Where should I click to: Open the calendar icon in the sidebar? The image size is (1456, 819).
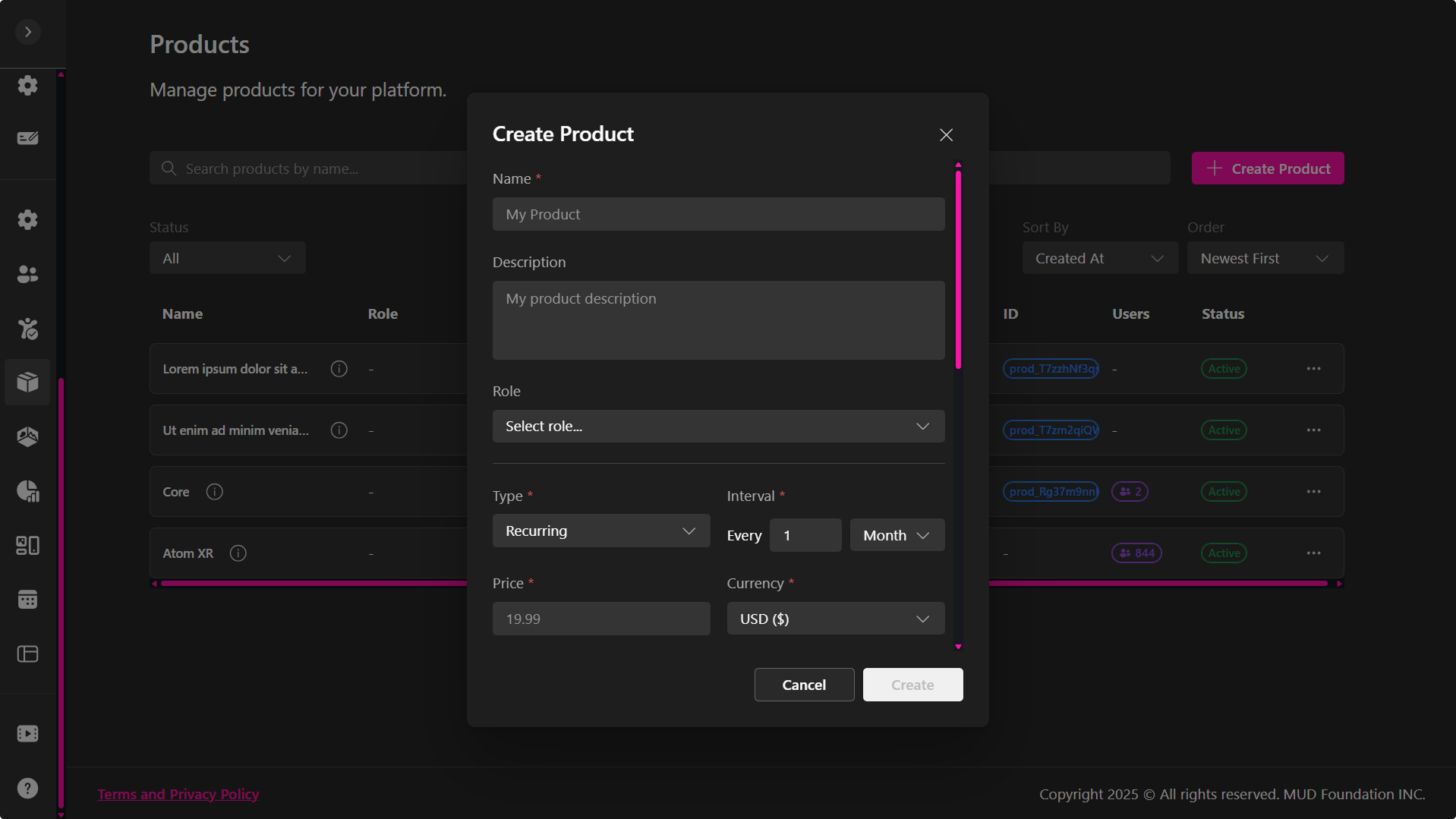[x=28, y=600]
